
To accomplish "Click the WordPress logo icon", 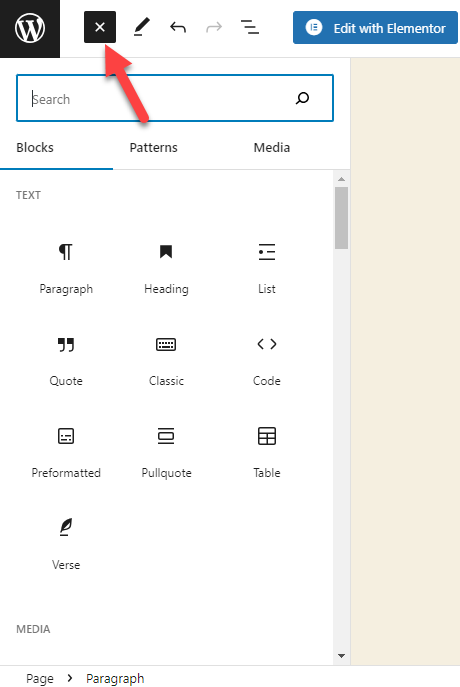I will 30,28.
